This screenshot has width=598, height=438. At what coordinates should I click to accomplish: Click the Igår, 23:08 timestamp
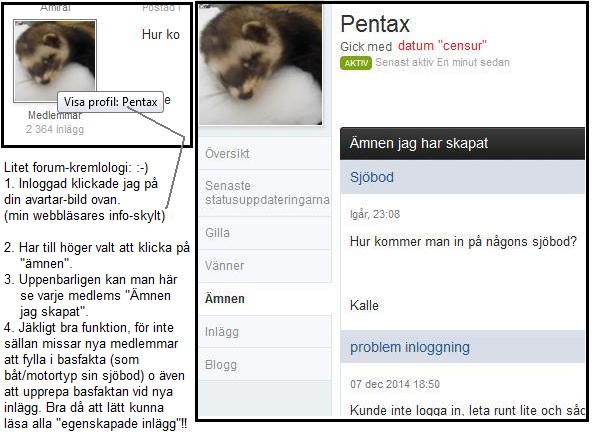click(375, 214)
